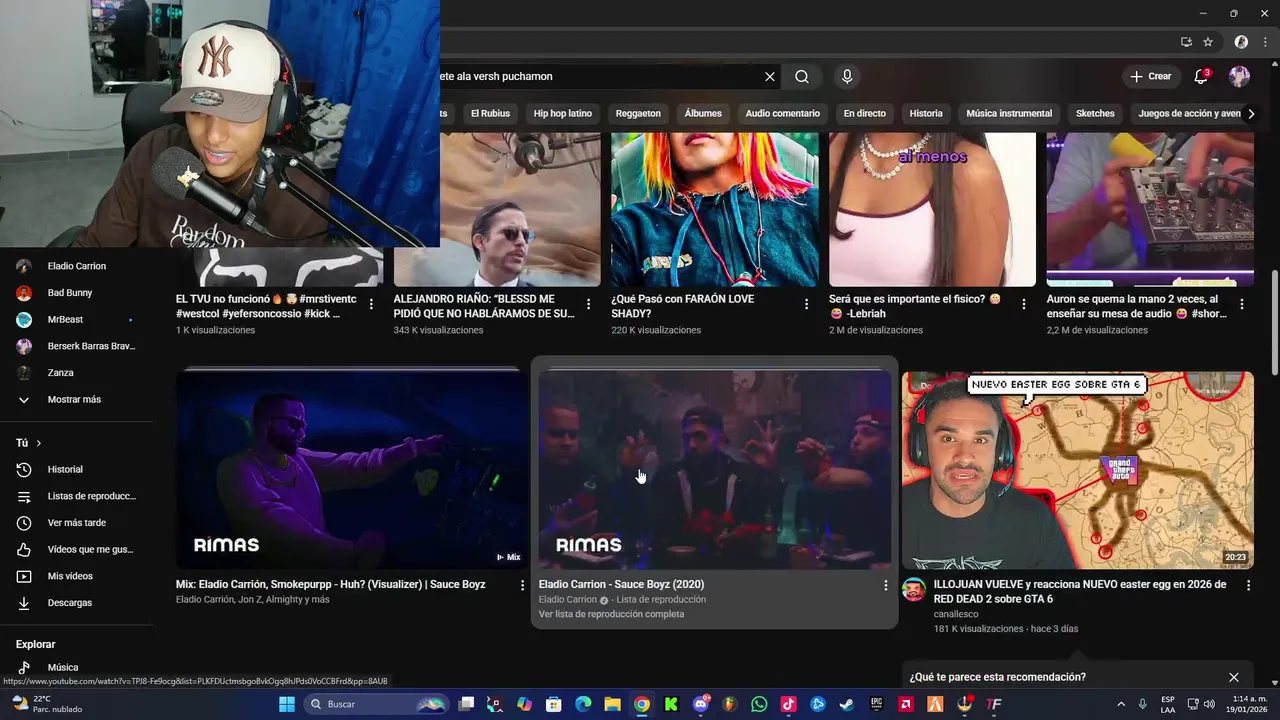Open options for FARAÓN LOVE SHADY video
Screen dimensions: 1280x720
click(807, 304)
